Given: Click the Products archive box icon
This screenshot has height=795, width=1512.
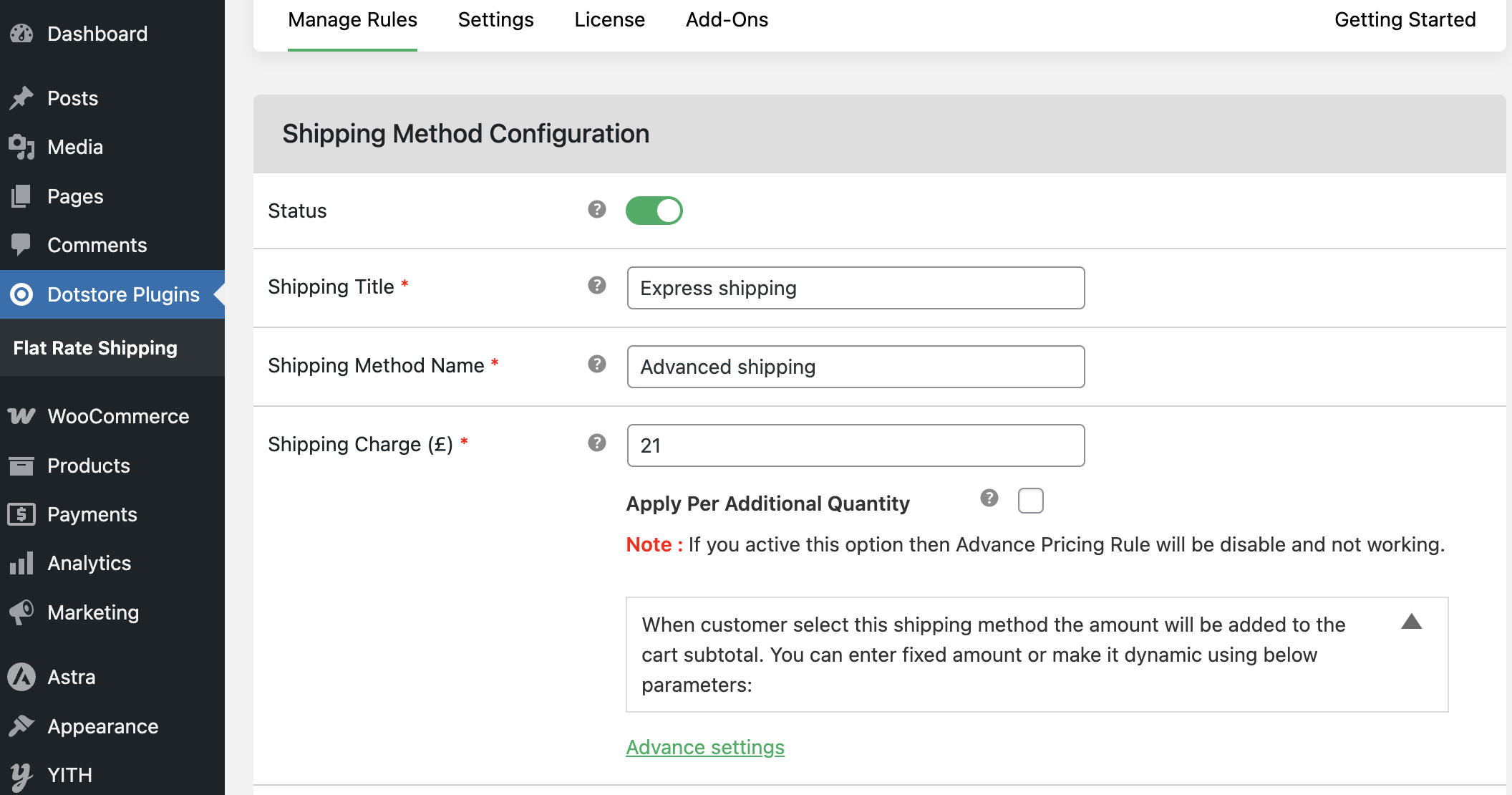Looking at the screenshot, I should pos(21,466).
